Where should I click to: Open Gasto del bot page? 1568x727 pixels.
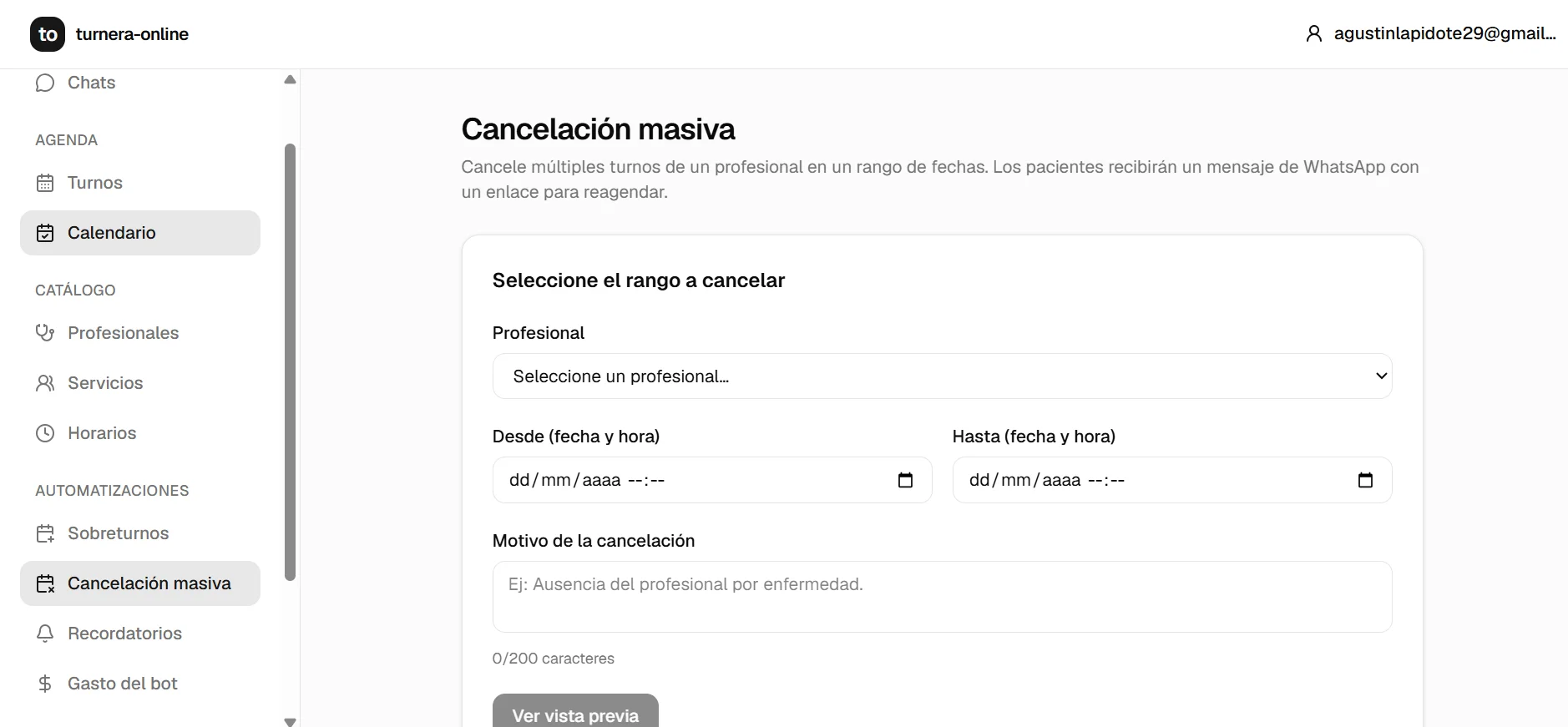pos(140,684)
